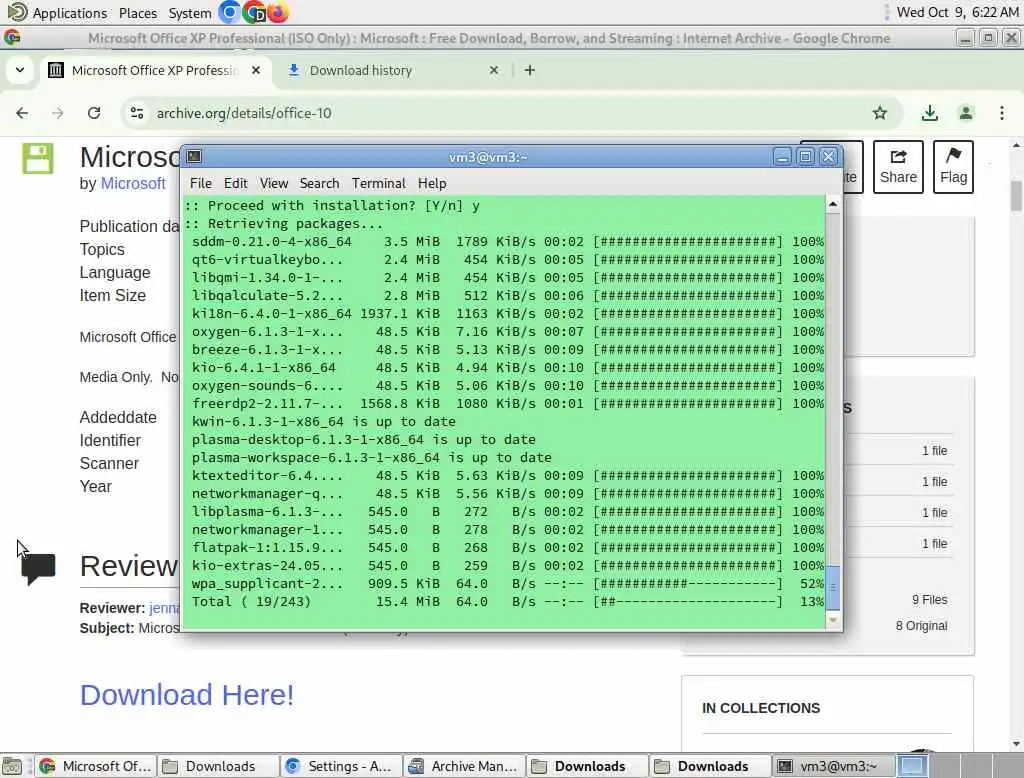Click the clock showing Wed Oct 9
The image size is (1024, 778).
[x=957, y=12]
